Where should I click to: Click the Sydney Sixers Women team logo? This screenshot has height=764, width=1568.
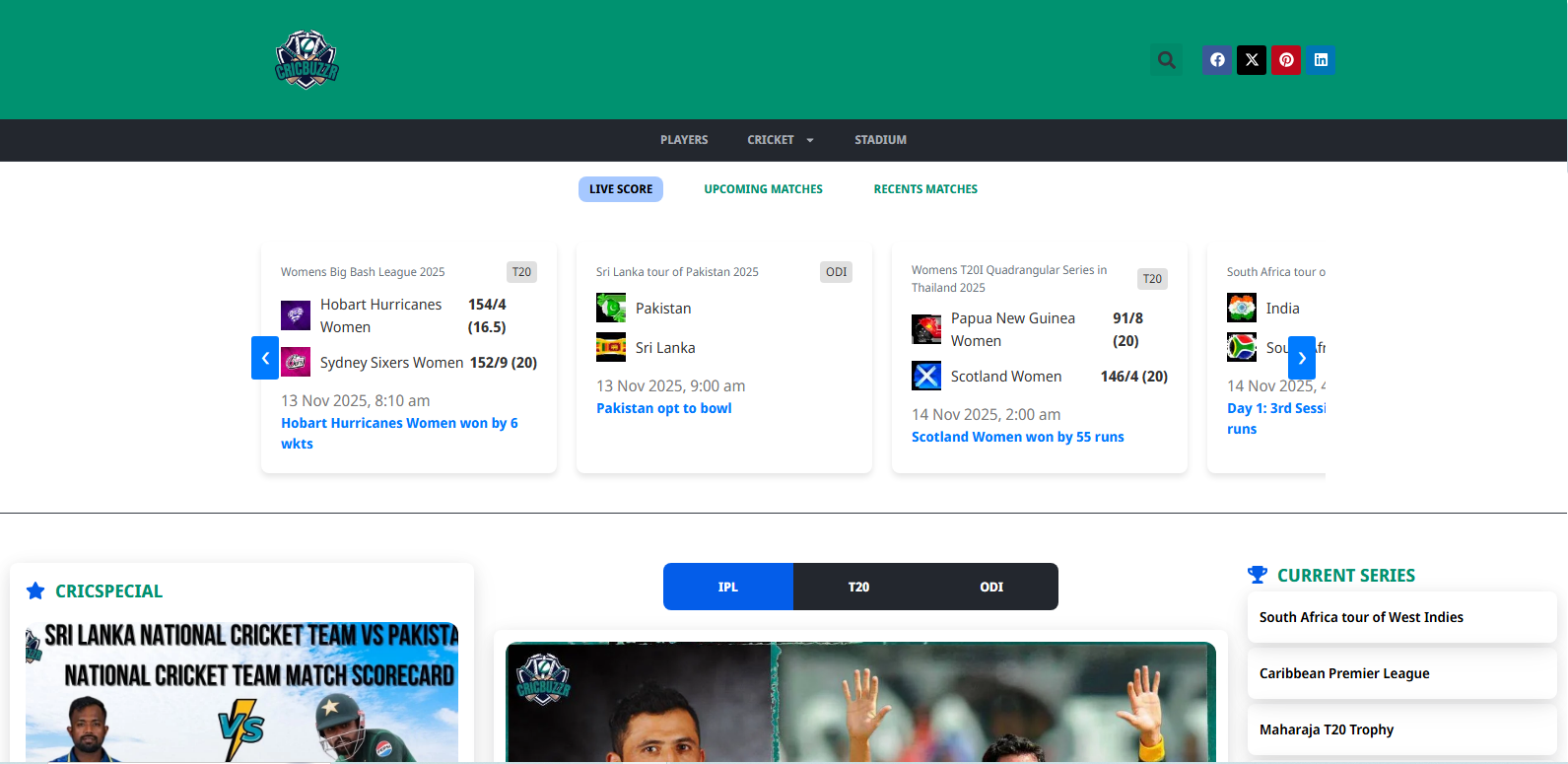[296, 362]
